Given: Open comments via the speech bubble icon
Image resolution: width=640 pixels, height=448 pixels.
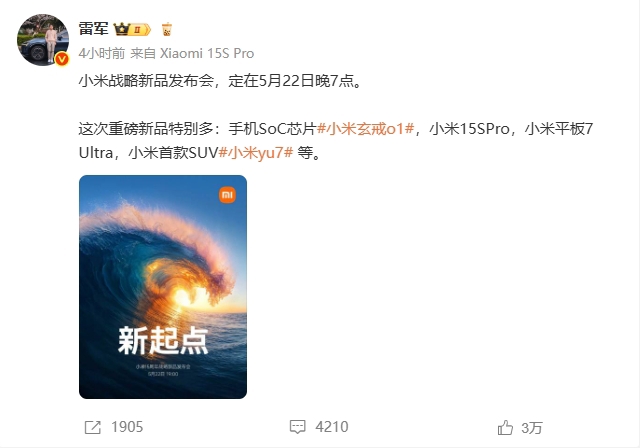Looking at the screenshot, I should pyautogui.click(x=298, y=427).
